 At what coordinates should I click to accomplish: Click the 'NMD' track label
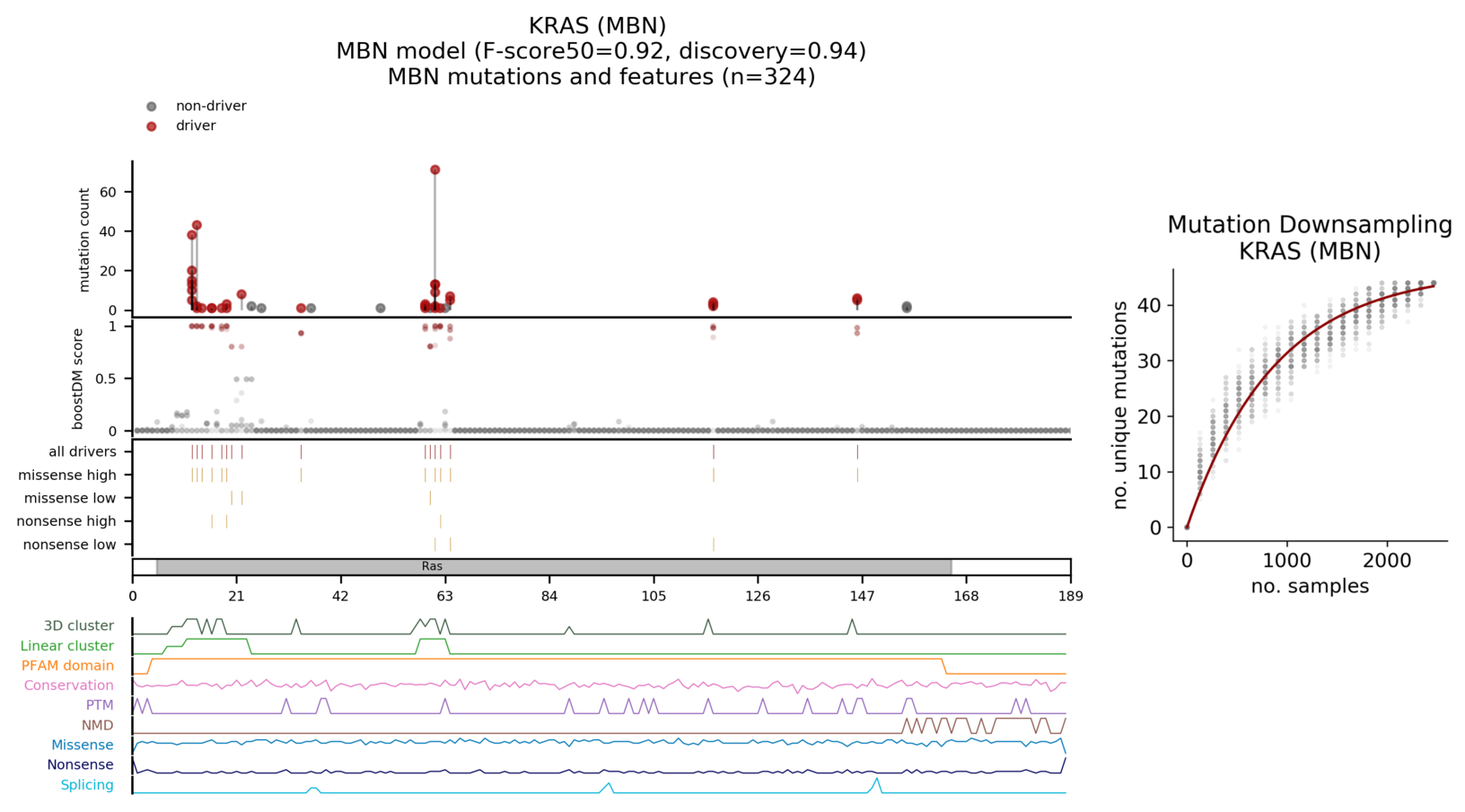(97, 725)
